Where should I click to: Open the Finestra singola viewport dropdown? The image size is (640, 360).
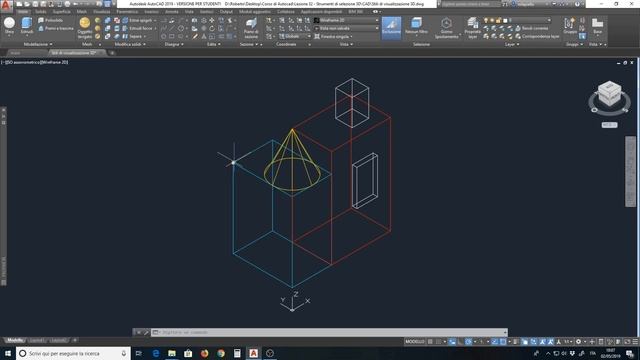pos(334,36)
